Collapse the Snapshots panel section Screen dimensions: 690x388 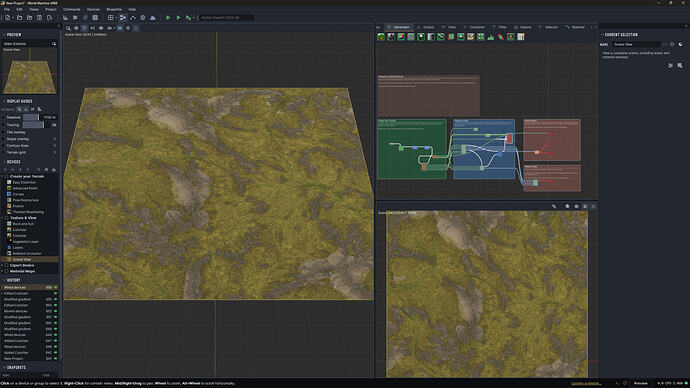click(x=4, y=367)
